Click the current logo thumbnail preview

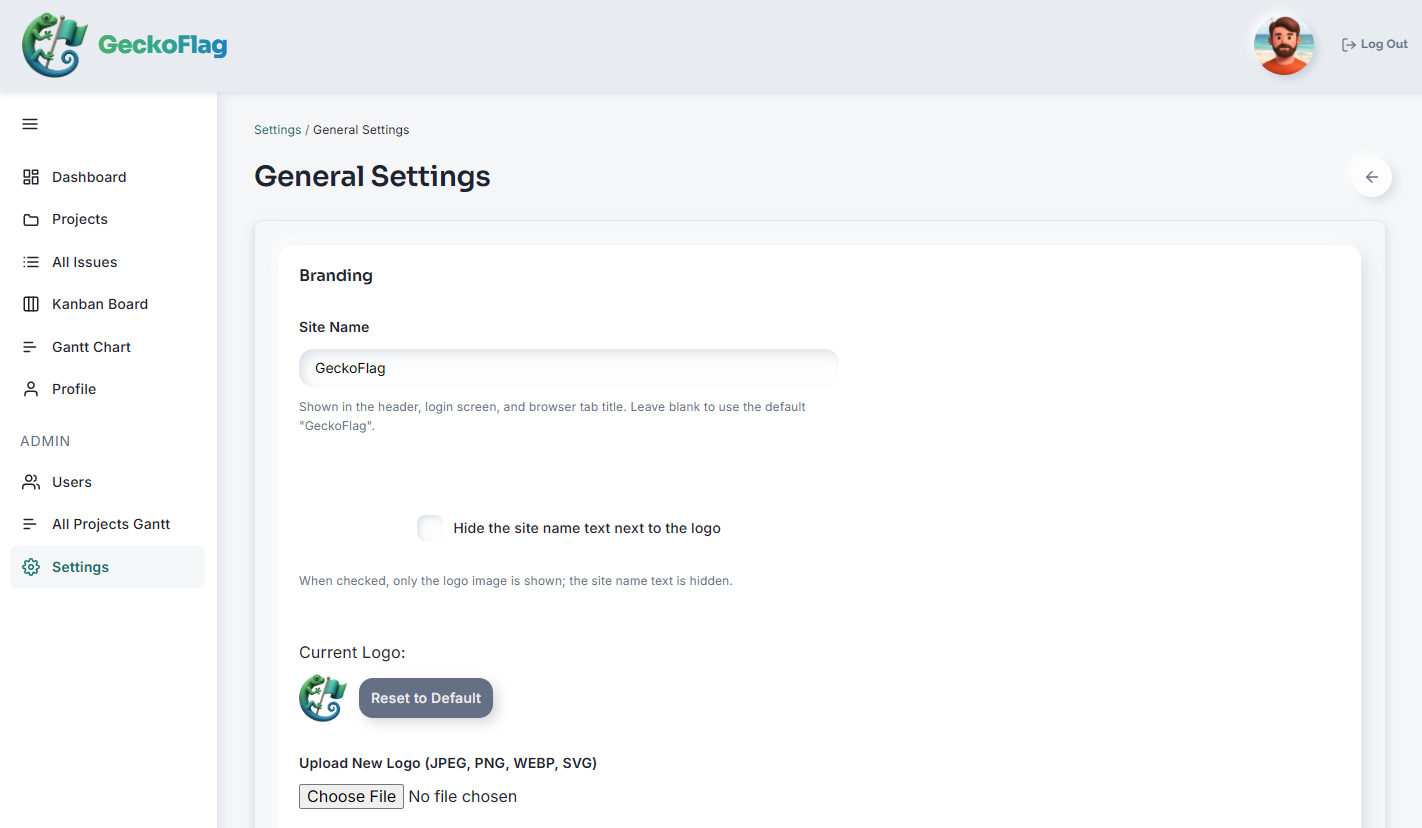coord(323,698)
